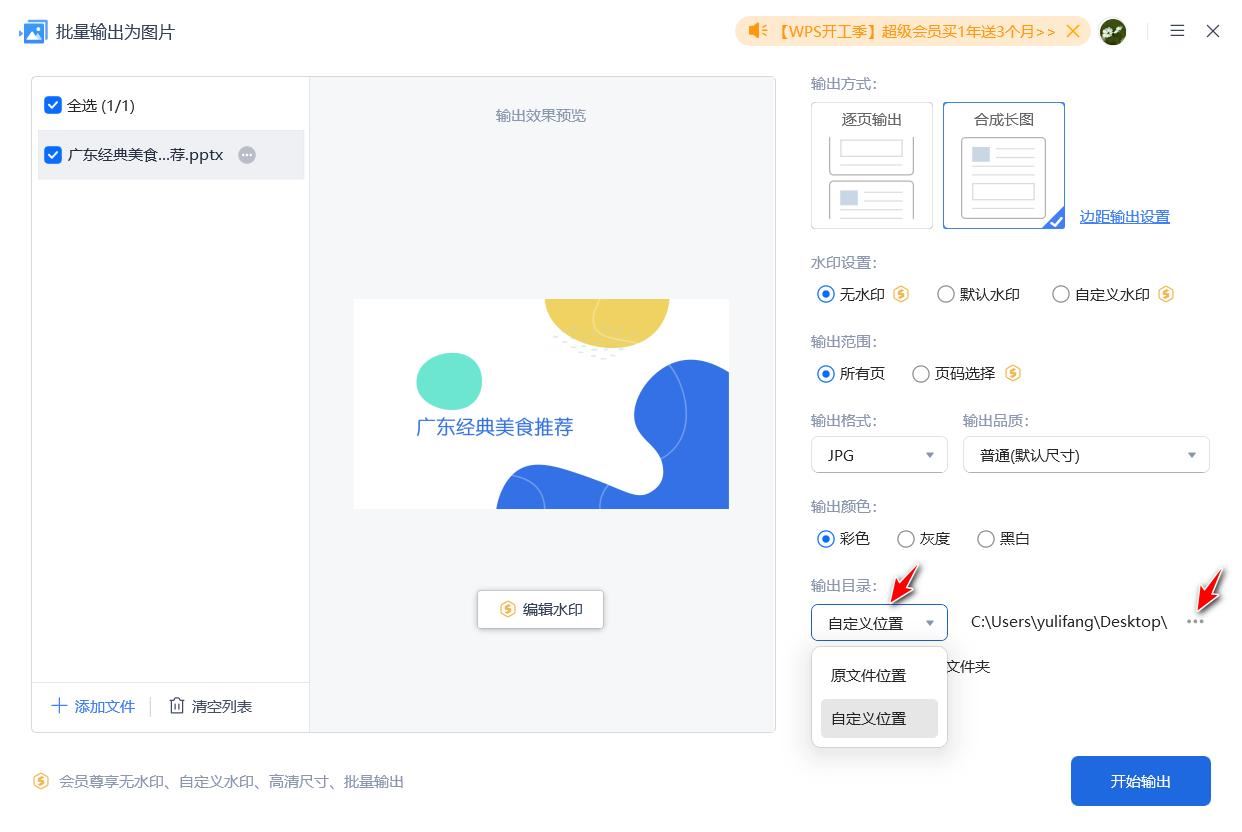Close the batch export dialog window
Image resolution: width=1242 pixels, height=832 pixels.
pyautogui.click(x=1213, y=31)
